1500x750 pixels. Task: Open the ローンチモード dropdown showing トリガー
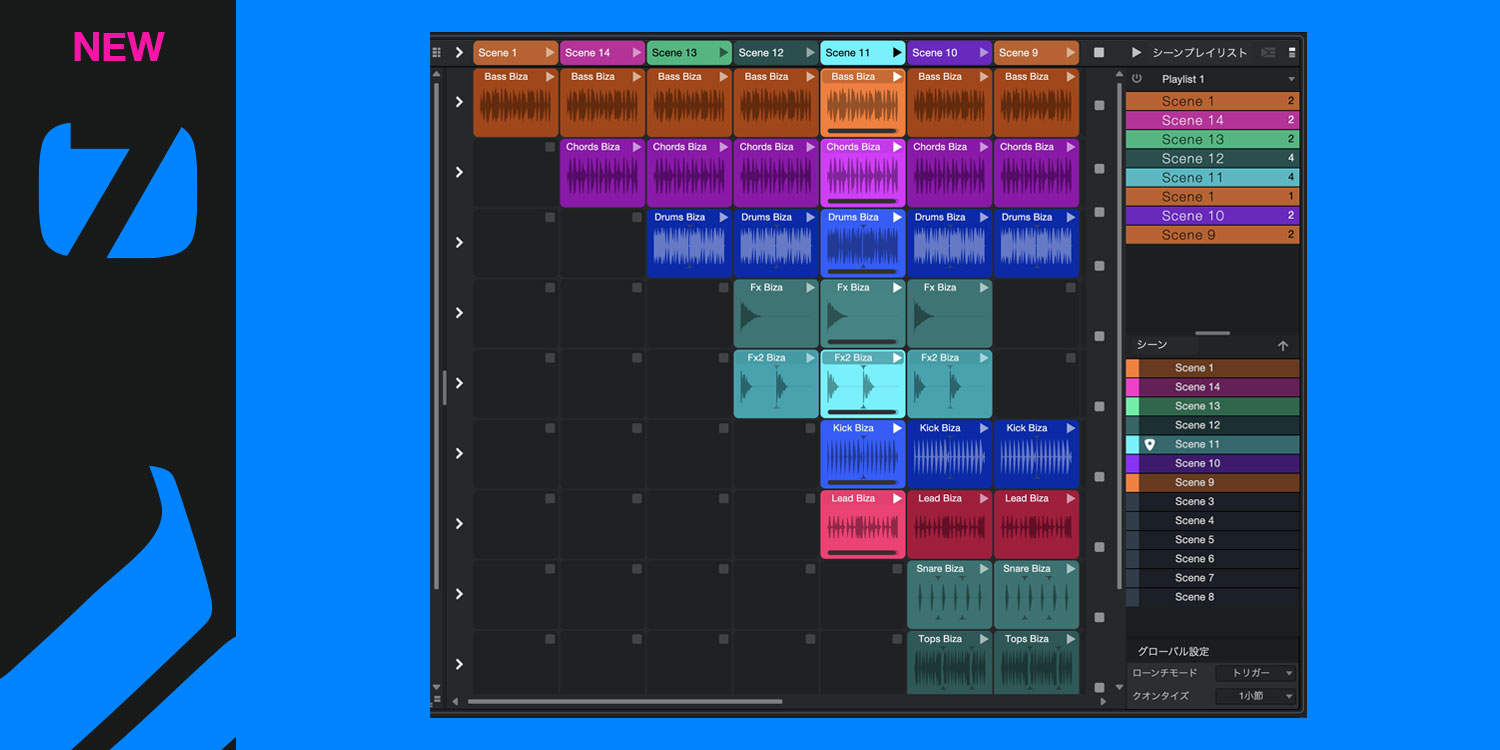click(x=1255, y=673)
